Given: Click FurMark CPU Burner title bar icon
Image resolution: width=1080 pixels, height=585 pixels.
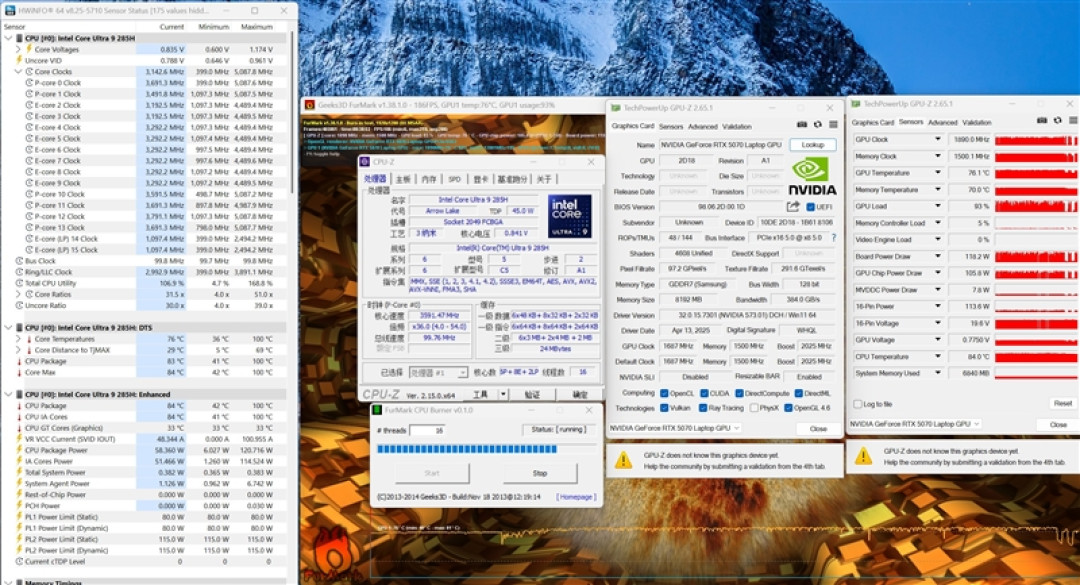Looking at the screenshot, I should point(377,410).
